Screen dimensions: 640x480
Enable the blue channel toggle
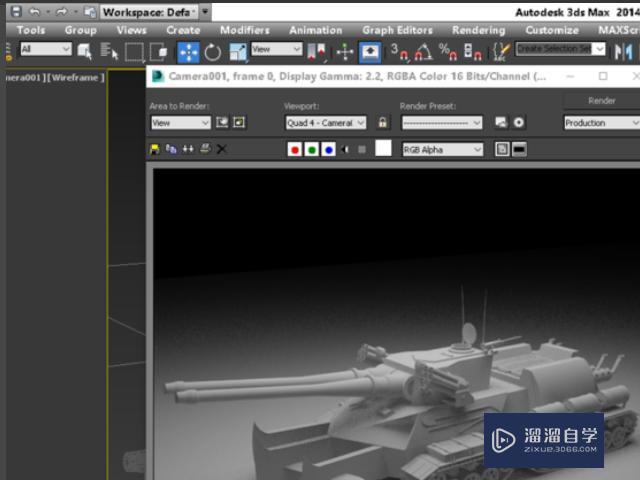click(328, 149)
